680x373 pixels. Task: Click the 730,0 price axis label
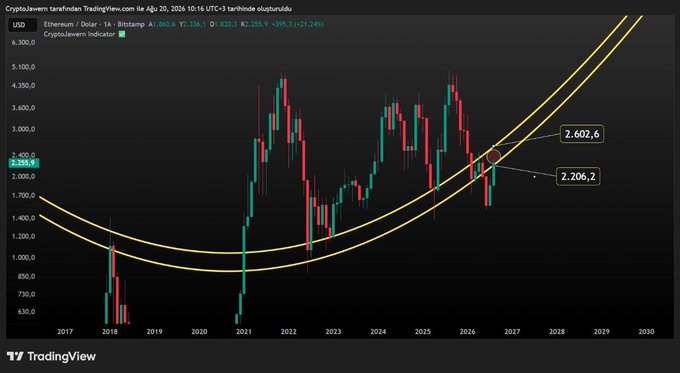pos(27,294)
